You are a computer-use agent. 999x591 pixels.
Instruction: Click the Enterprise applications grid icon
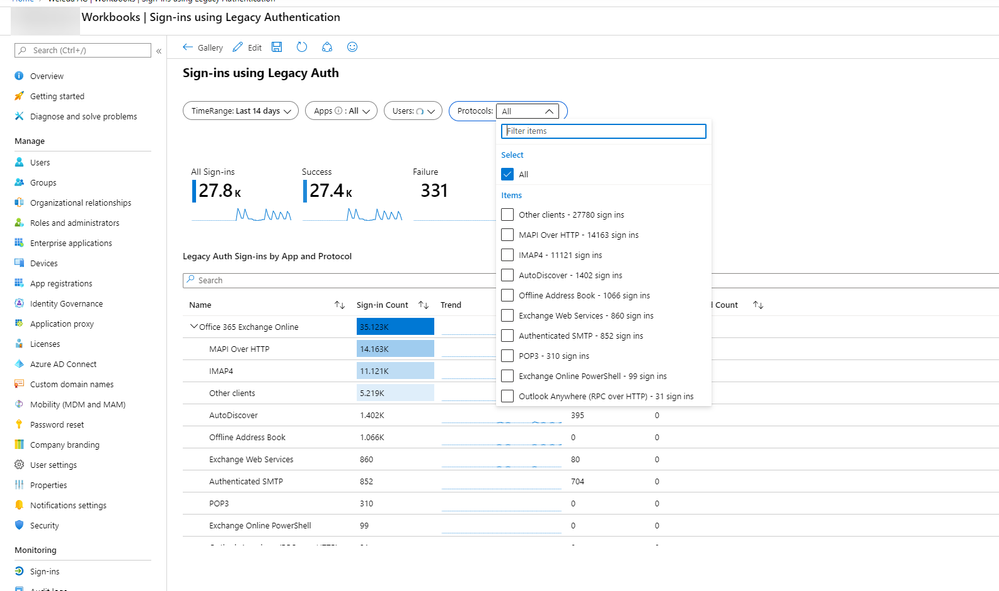(x=19, y=243)
